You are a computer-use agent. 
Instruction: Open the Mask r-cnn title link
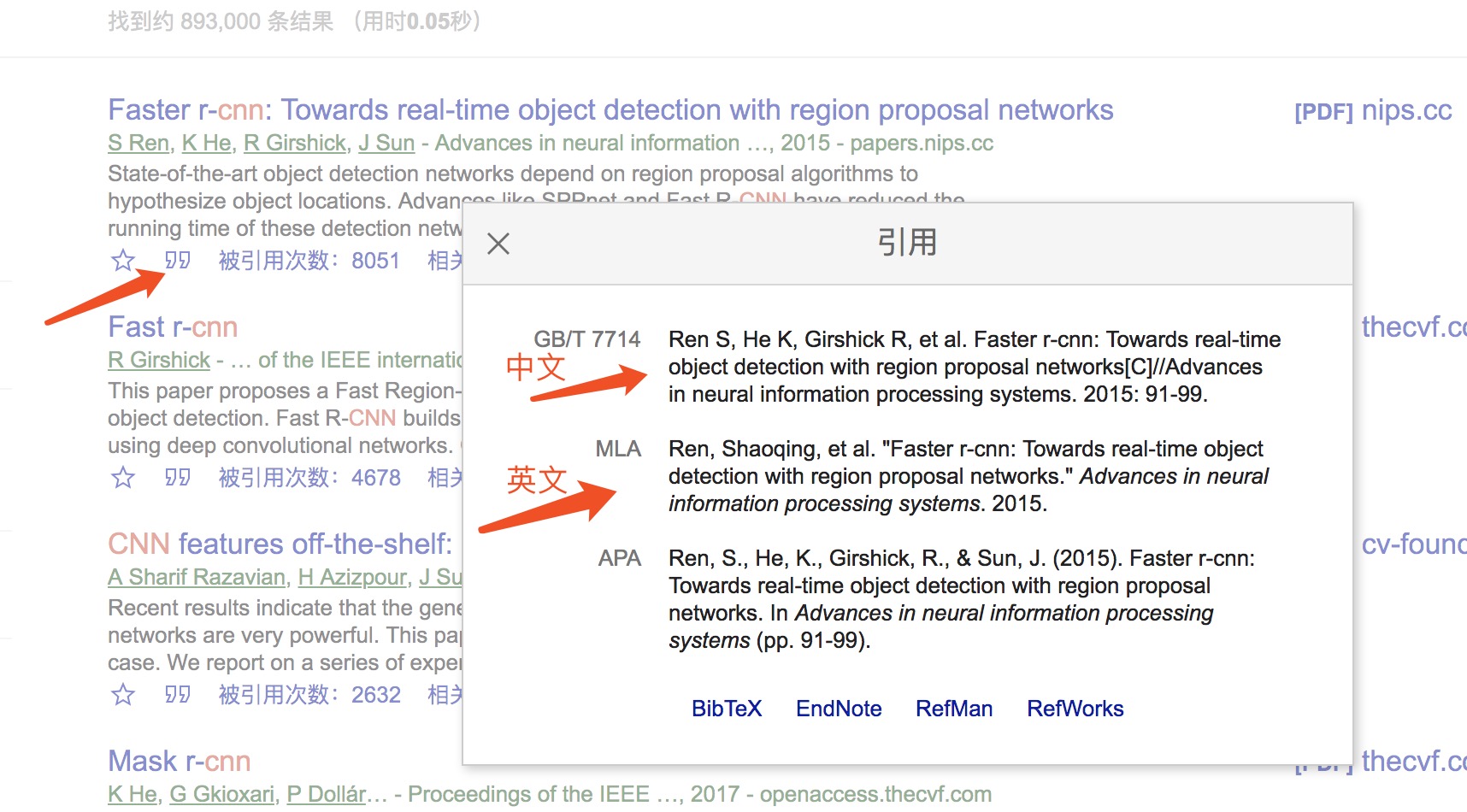(x=180, y=762)
